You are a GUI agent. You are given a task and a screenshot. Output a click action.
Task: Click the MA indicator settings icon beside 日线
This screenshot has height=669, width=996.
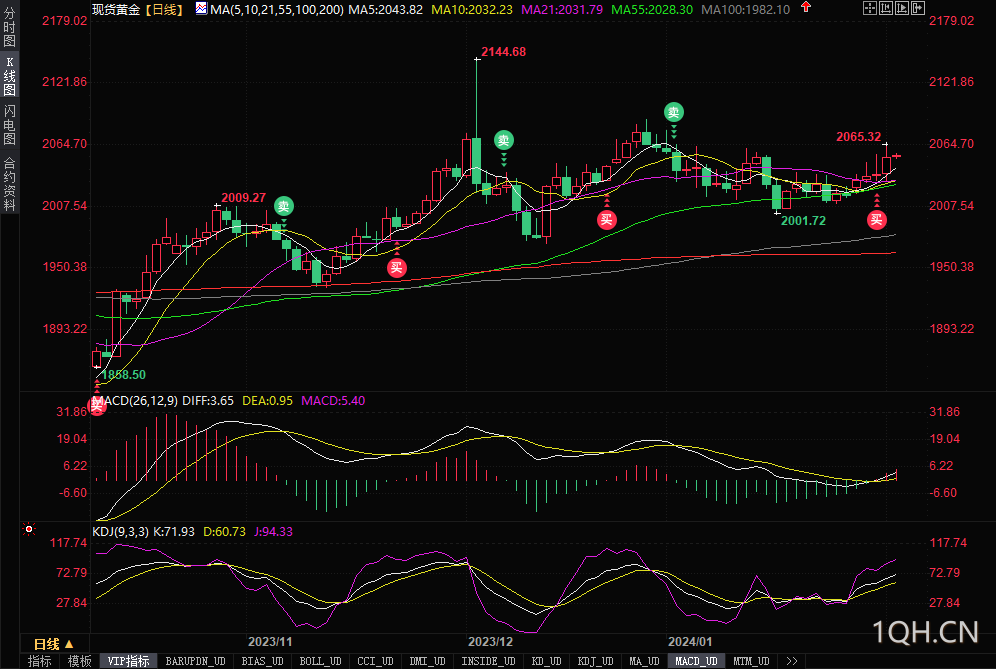point(201,8)
